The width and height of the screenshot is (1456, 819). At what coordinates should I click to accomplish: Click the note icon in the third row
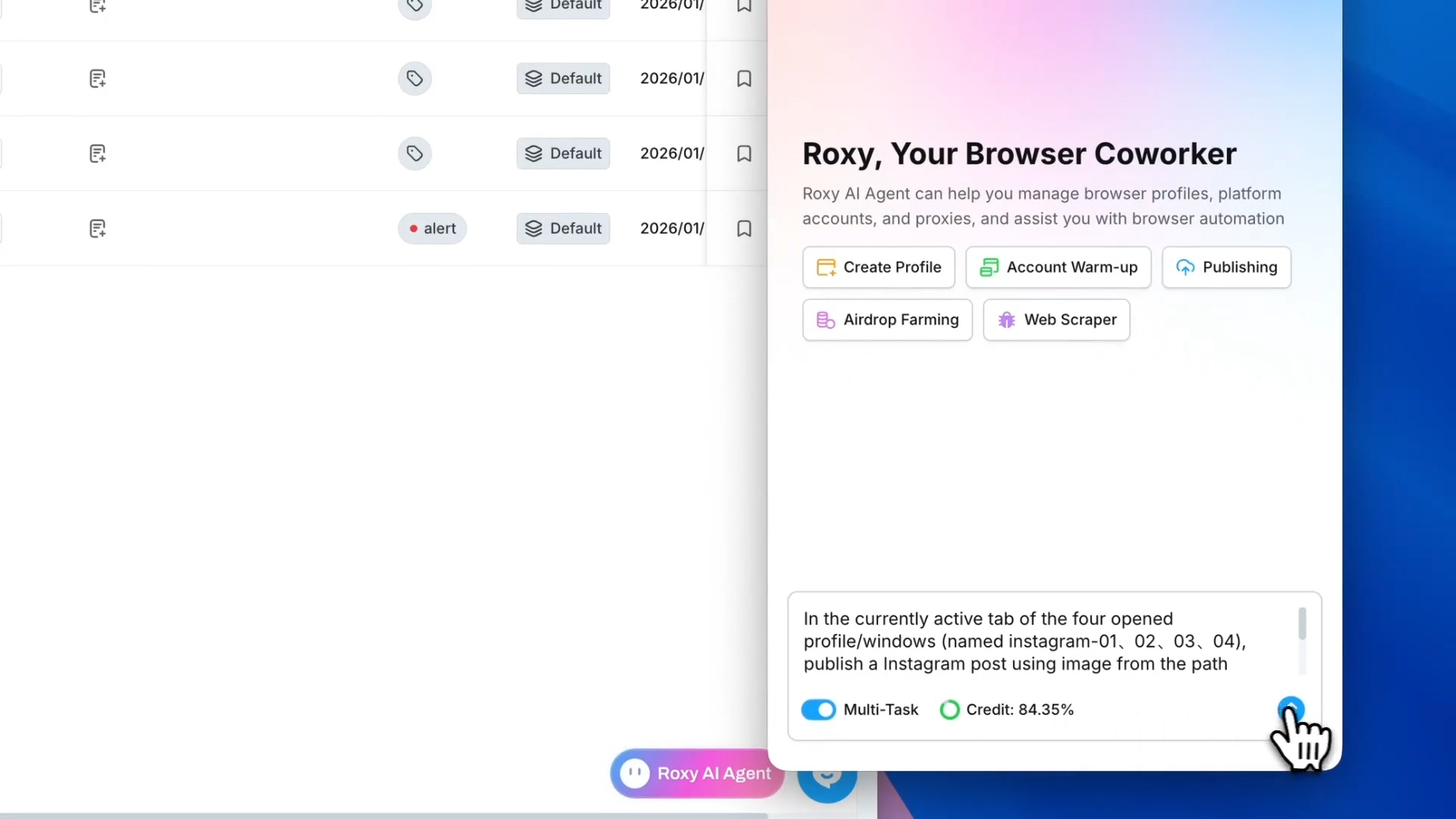(97, 153)
